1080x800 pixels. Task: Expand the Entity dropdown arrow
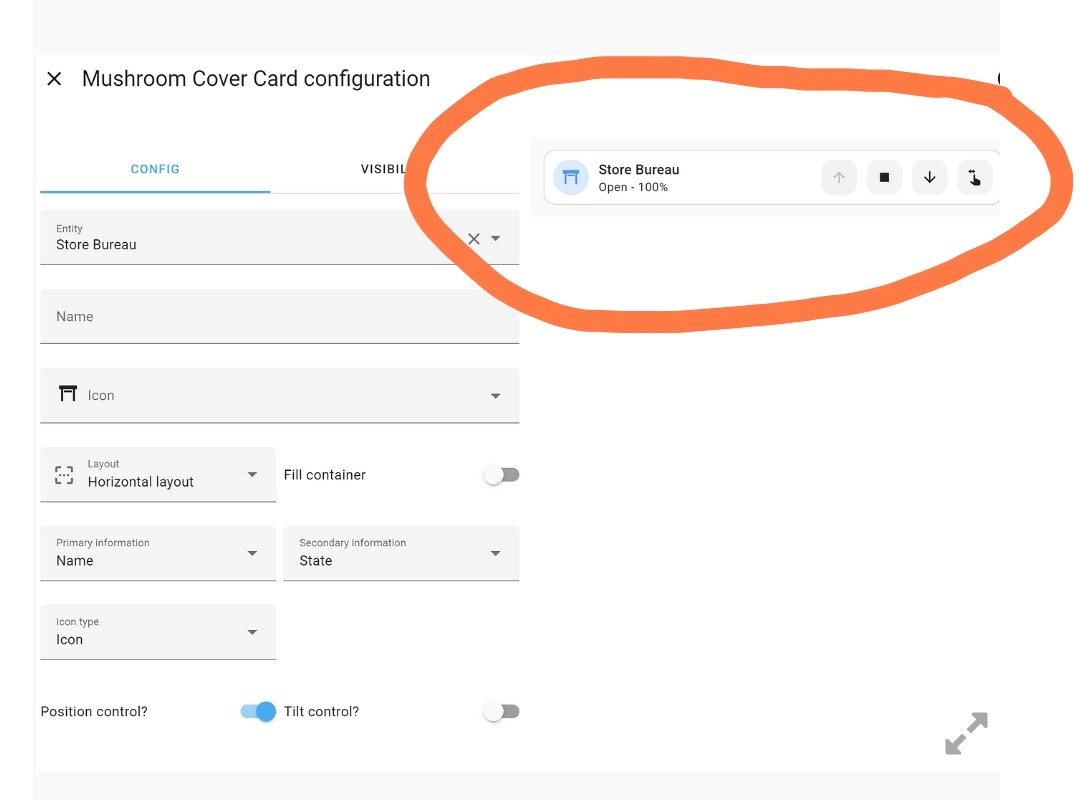point(496,238)
